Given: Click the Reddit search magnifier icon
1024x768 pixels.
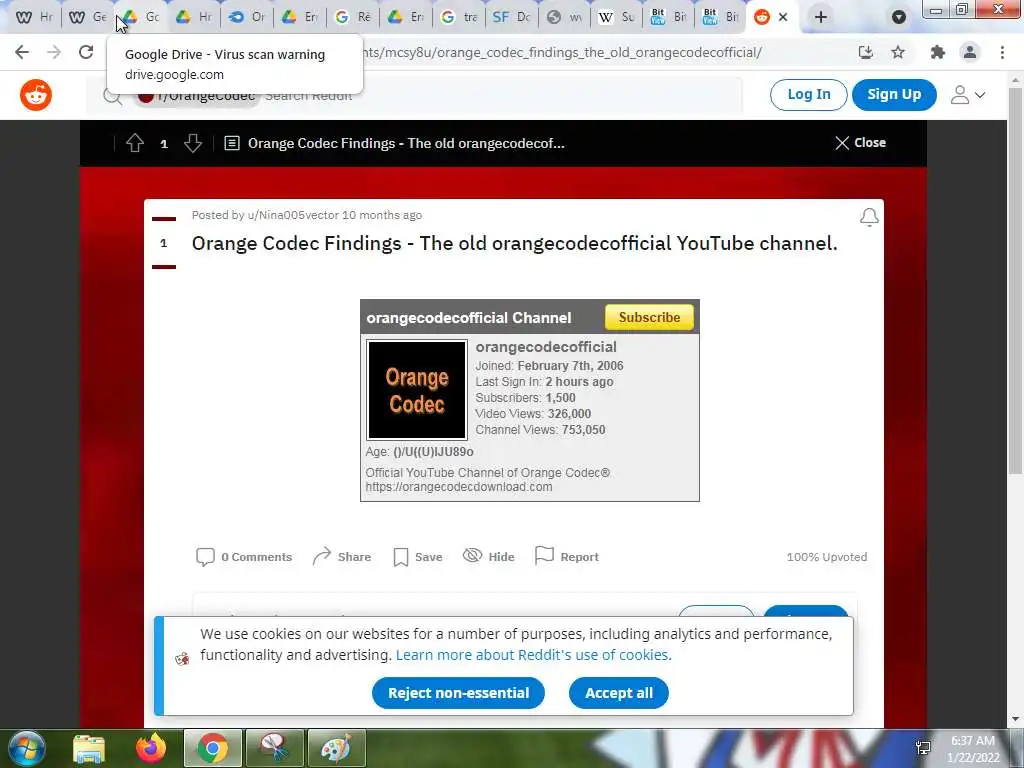Looking at the screenshot, I should click(x=112, y=97).
